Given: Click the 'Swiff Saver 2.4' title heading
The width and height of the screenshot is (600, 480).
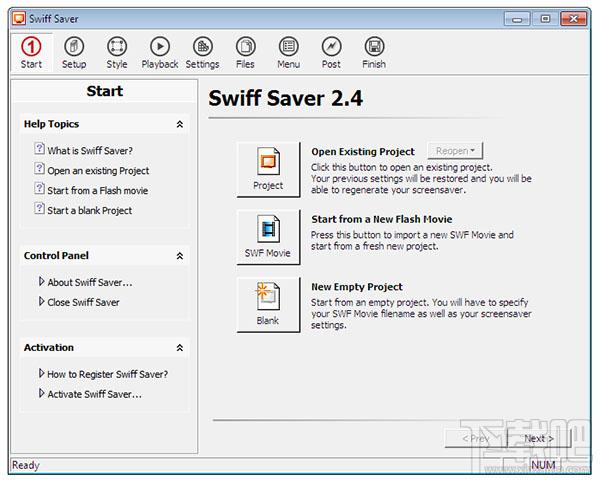Looking at the screenshot, I should (x=285, y=98).
